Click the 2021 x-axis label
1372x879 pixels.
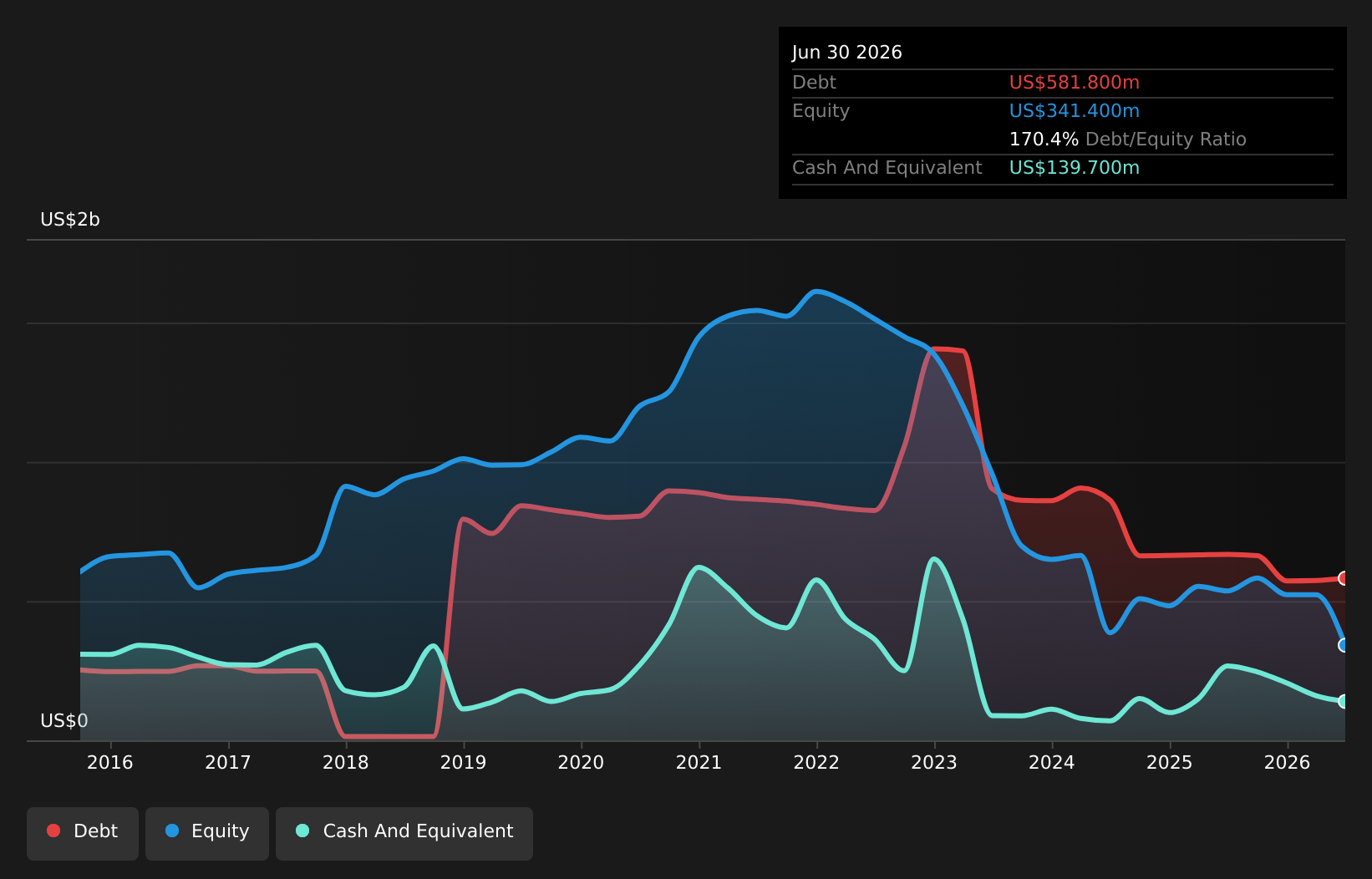(x=699, y=762)
